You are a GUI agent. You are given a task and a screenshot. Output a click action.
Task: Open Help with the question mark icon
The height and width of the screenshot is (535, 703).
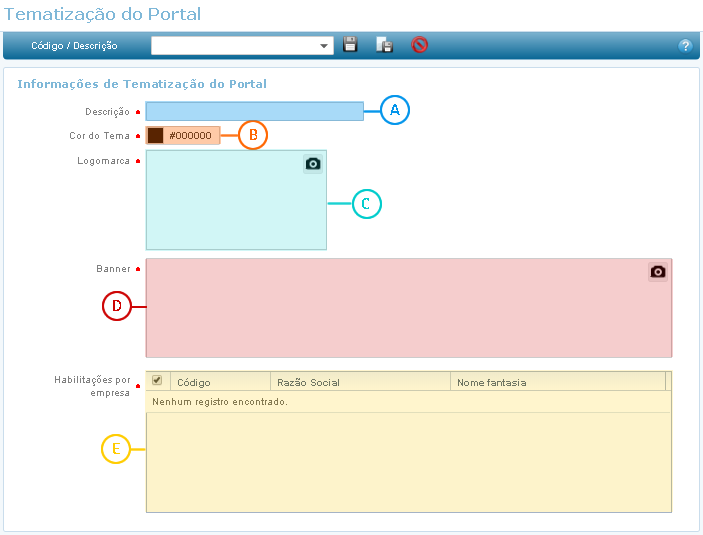(685, 46)
